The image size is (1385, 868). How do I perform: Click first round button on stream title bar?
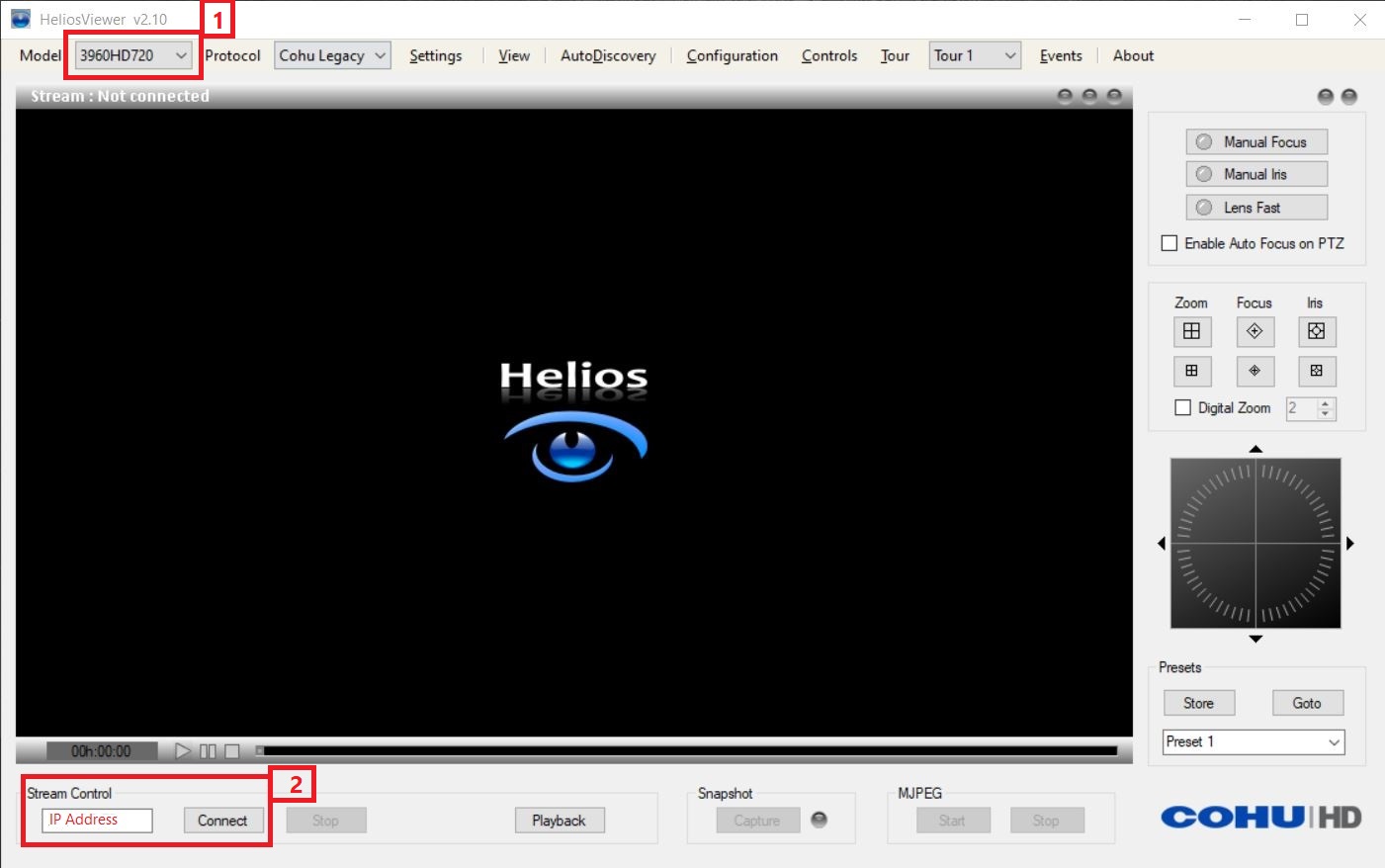tap(1065, 96)
